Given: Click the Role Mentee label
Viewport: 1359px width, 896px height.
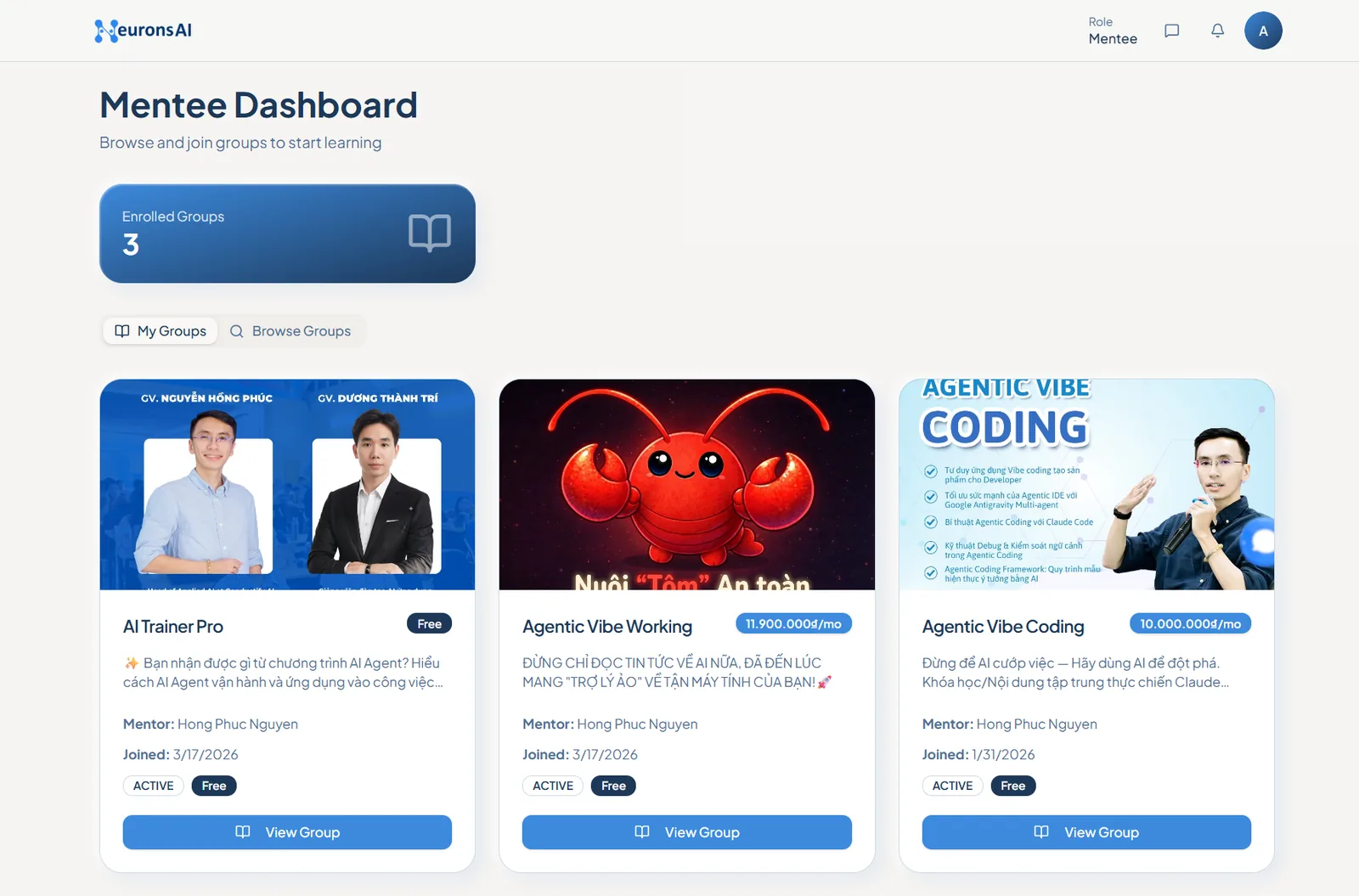Looking at the screenshot, I should (x=1113, y=31).
